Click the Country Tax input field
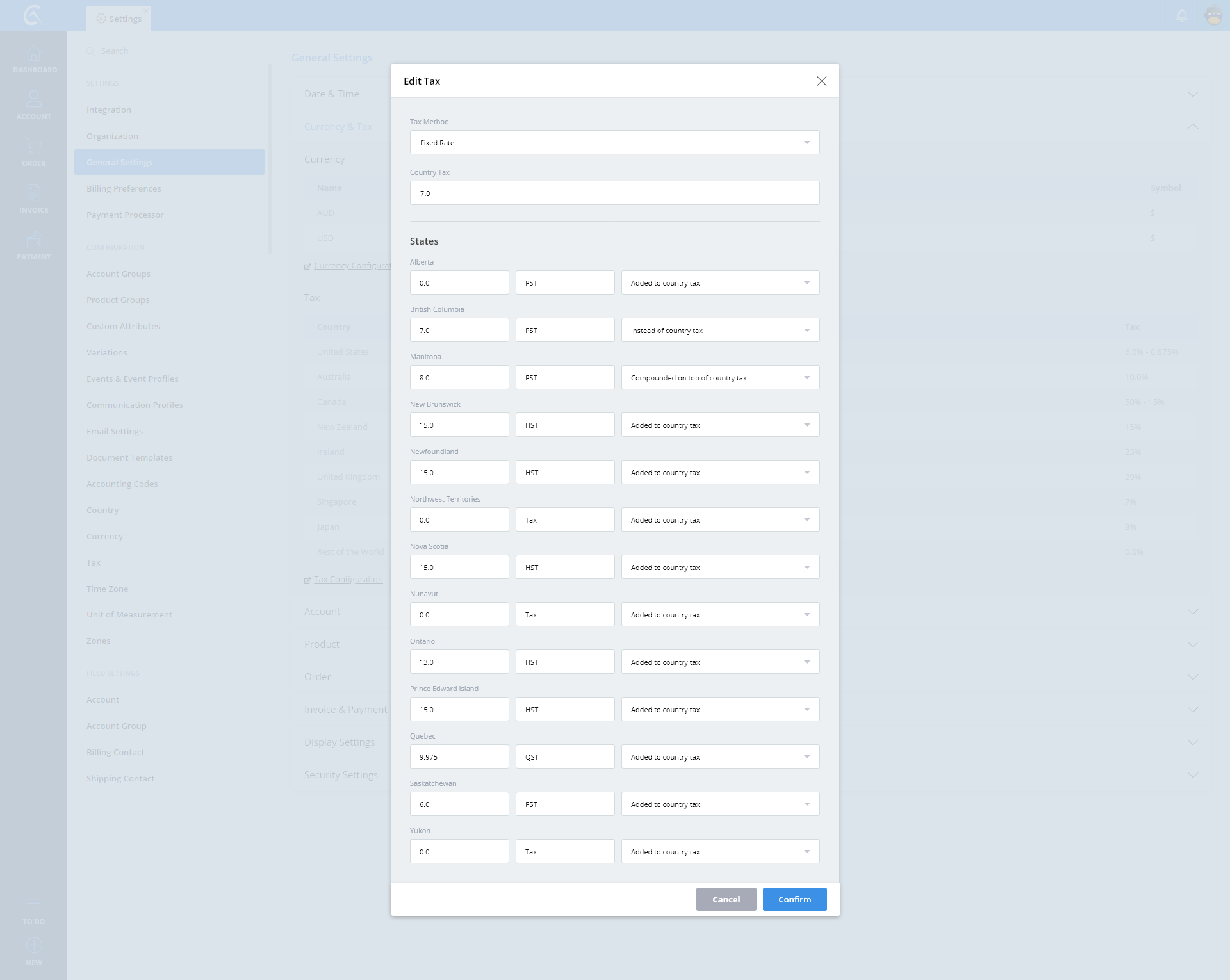1230x980 pixels. (x=614, y=193)
